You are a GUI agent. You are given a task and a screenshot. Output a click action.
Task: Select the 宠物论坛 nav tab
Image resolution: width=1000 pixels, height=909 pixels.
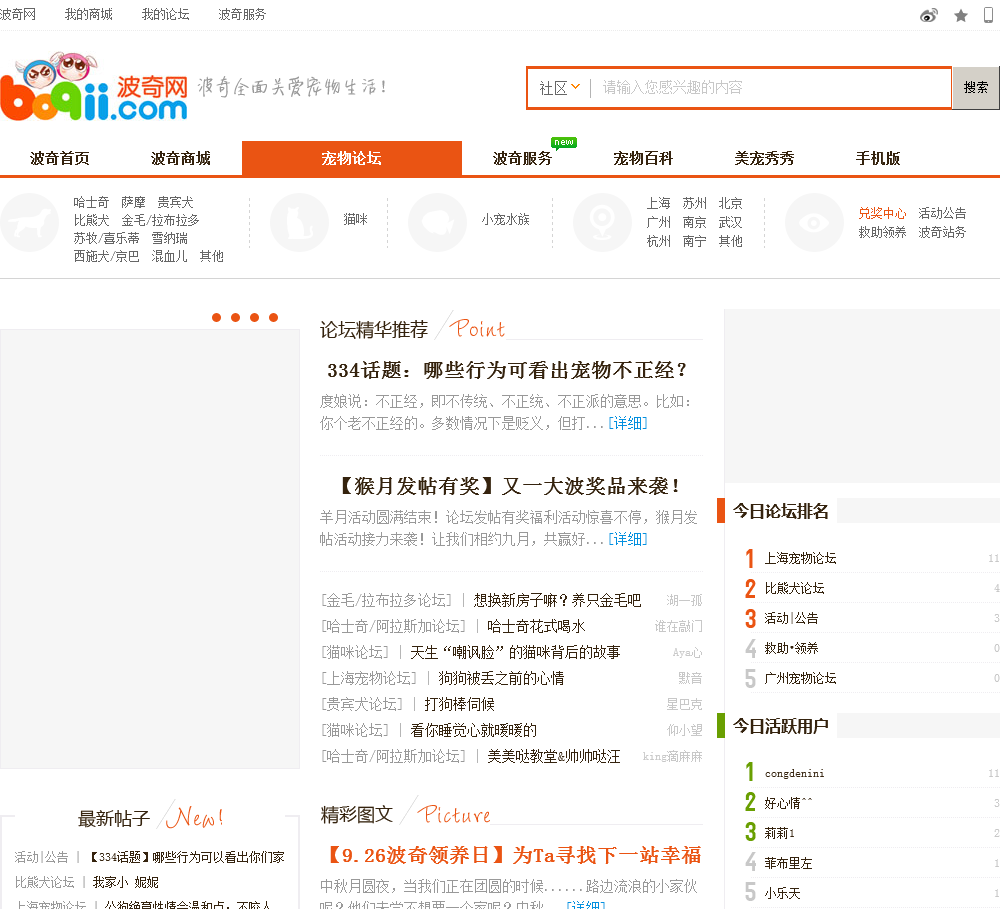coord(351,158)
